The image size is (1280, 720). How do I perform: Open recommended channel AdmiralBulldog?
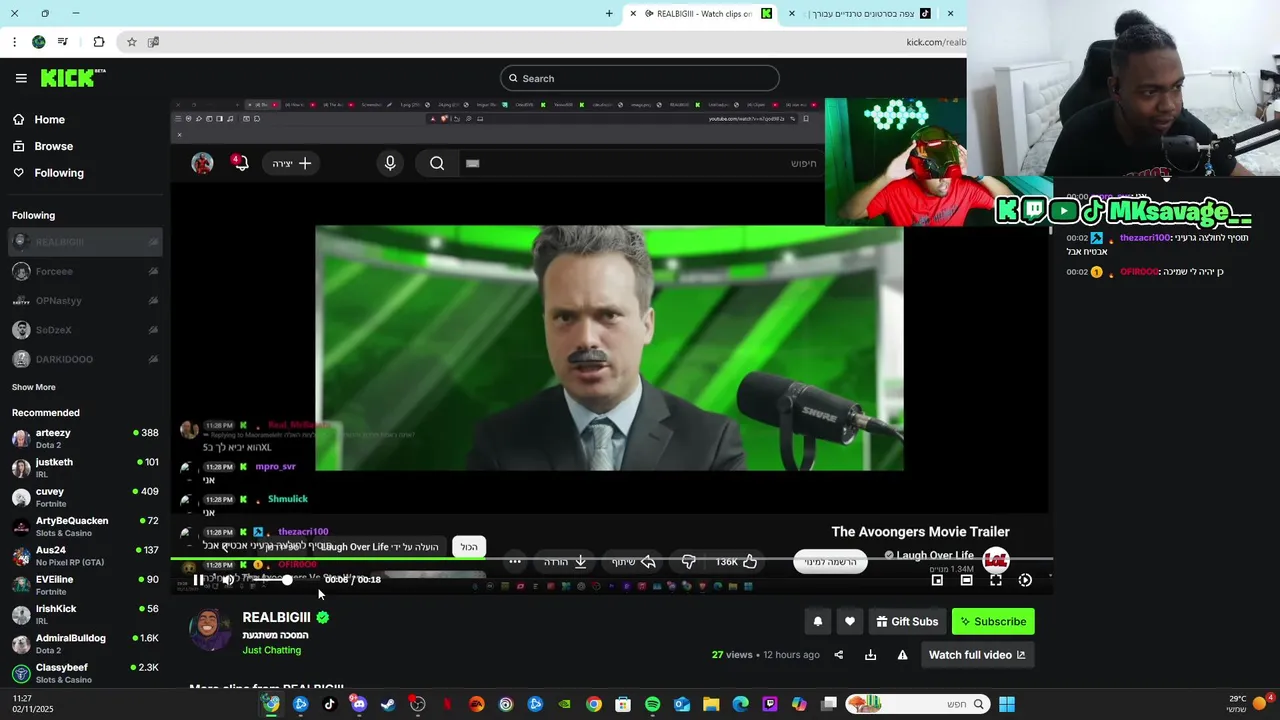[x=85, y=643]
